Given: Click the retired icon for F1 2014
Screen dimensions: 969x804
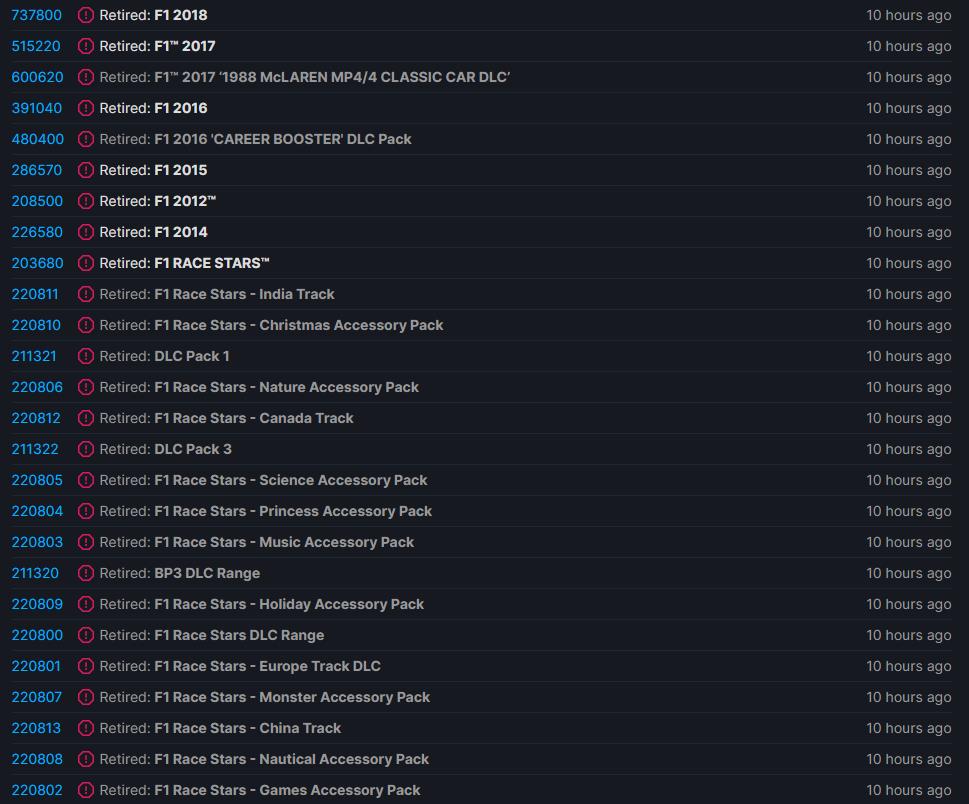Looking at the screenshot, I should (86, 232).
